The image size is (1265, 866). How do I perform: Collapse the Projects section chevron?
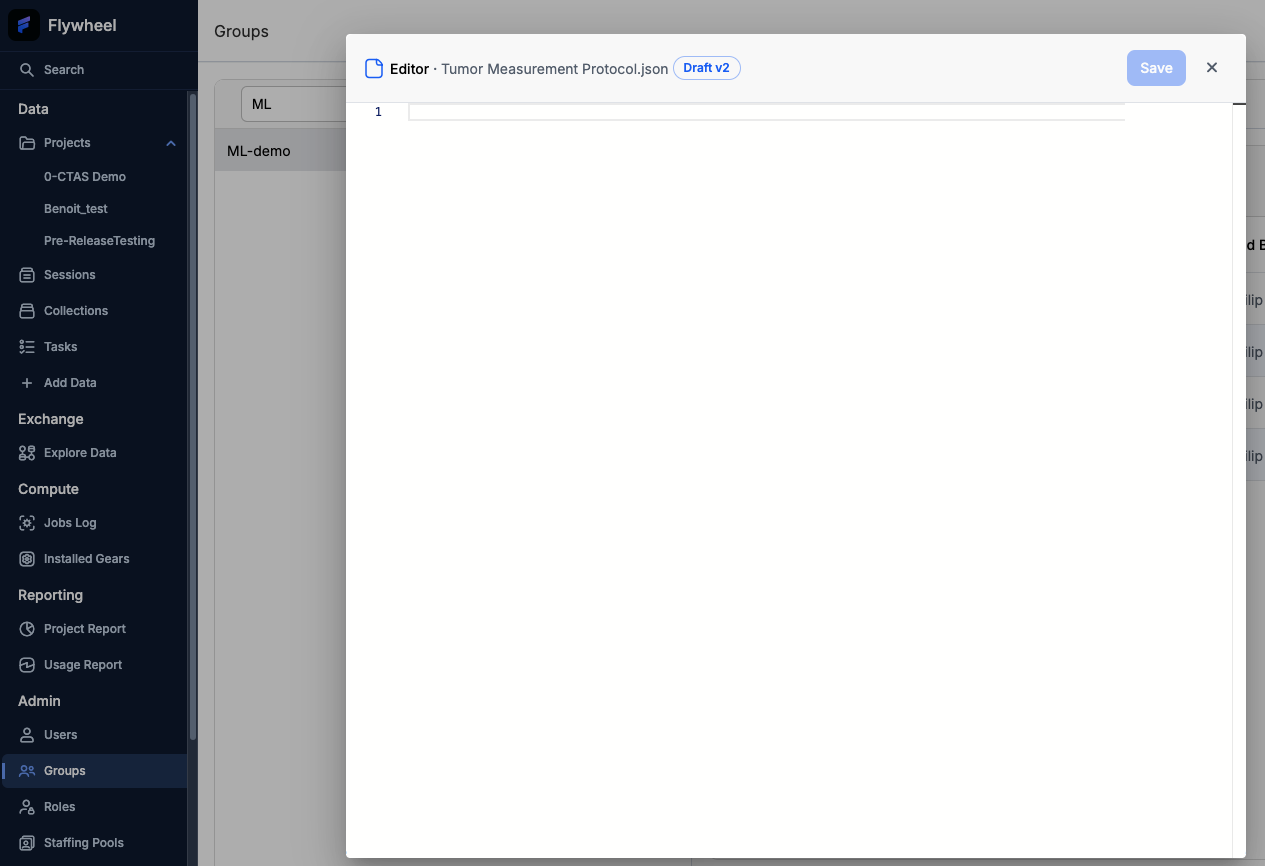[x=170, y=143]
